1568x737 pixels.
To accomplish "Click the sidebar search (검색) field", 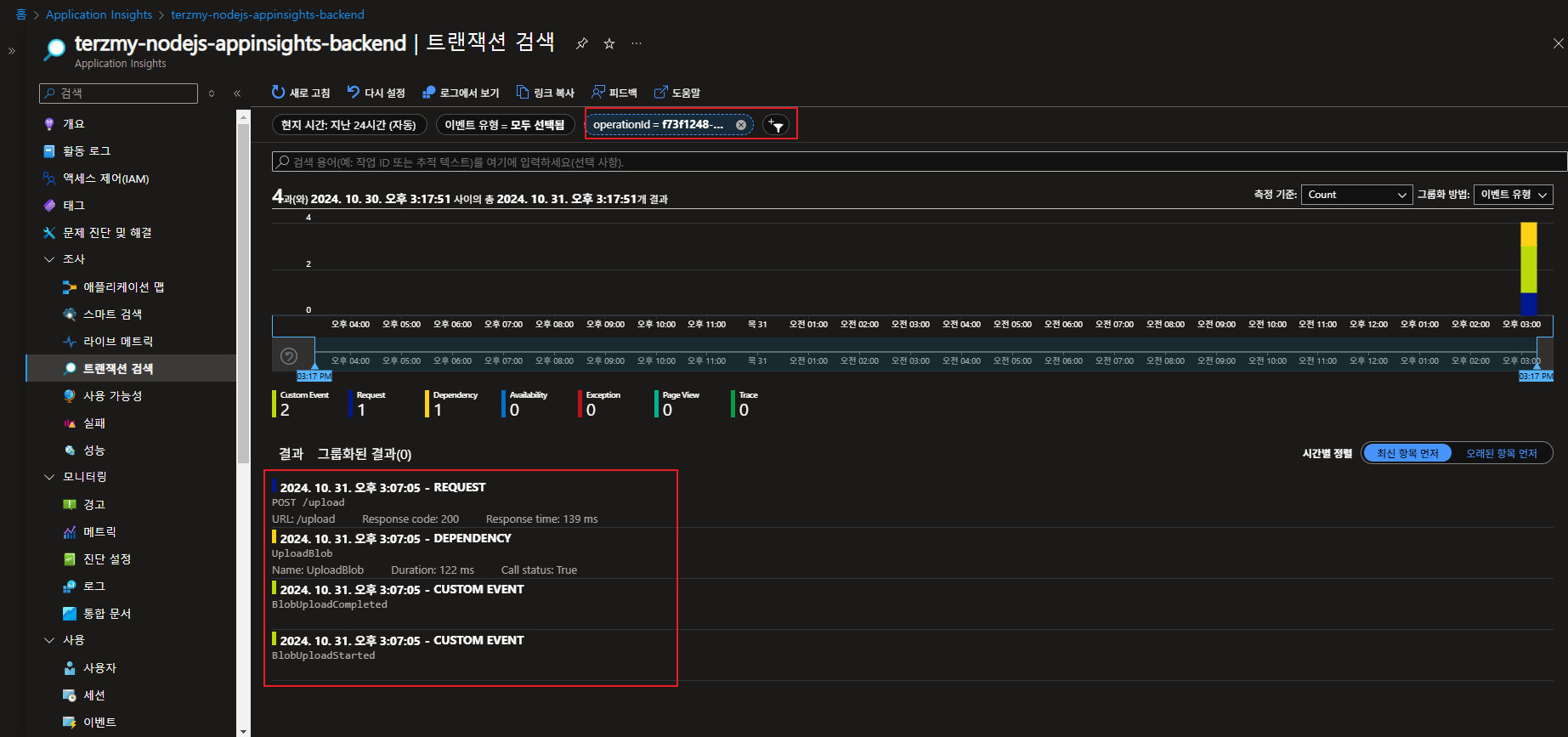I will (x=119, y=94).
